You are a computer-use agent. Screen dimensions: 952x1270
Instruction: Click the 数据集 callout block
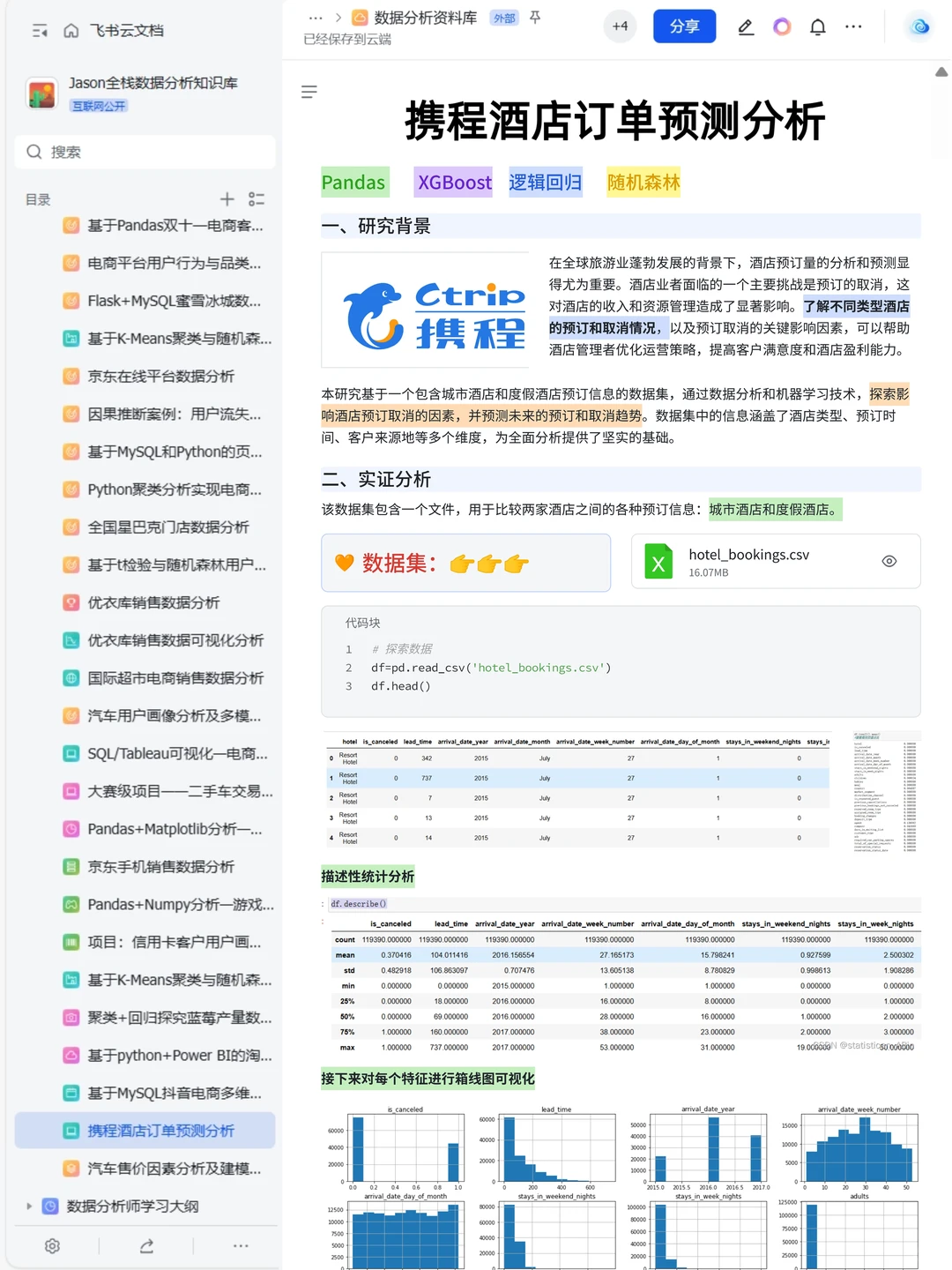[x=466, y=563]
